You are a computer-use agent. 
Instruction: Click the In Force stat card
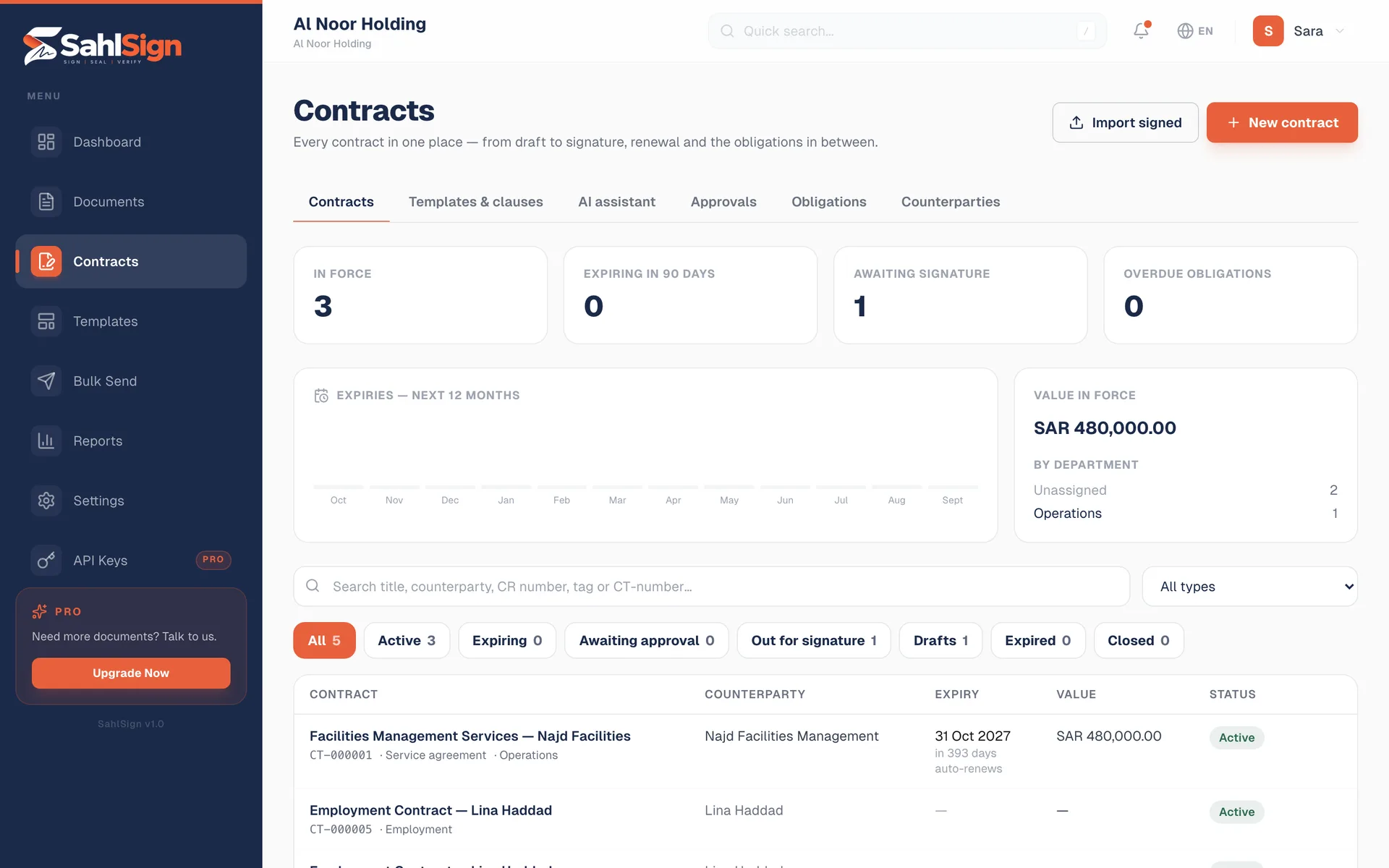pos(420,295)
